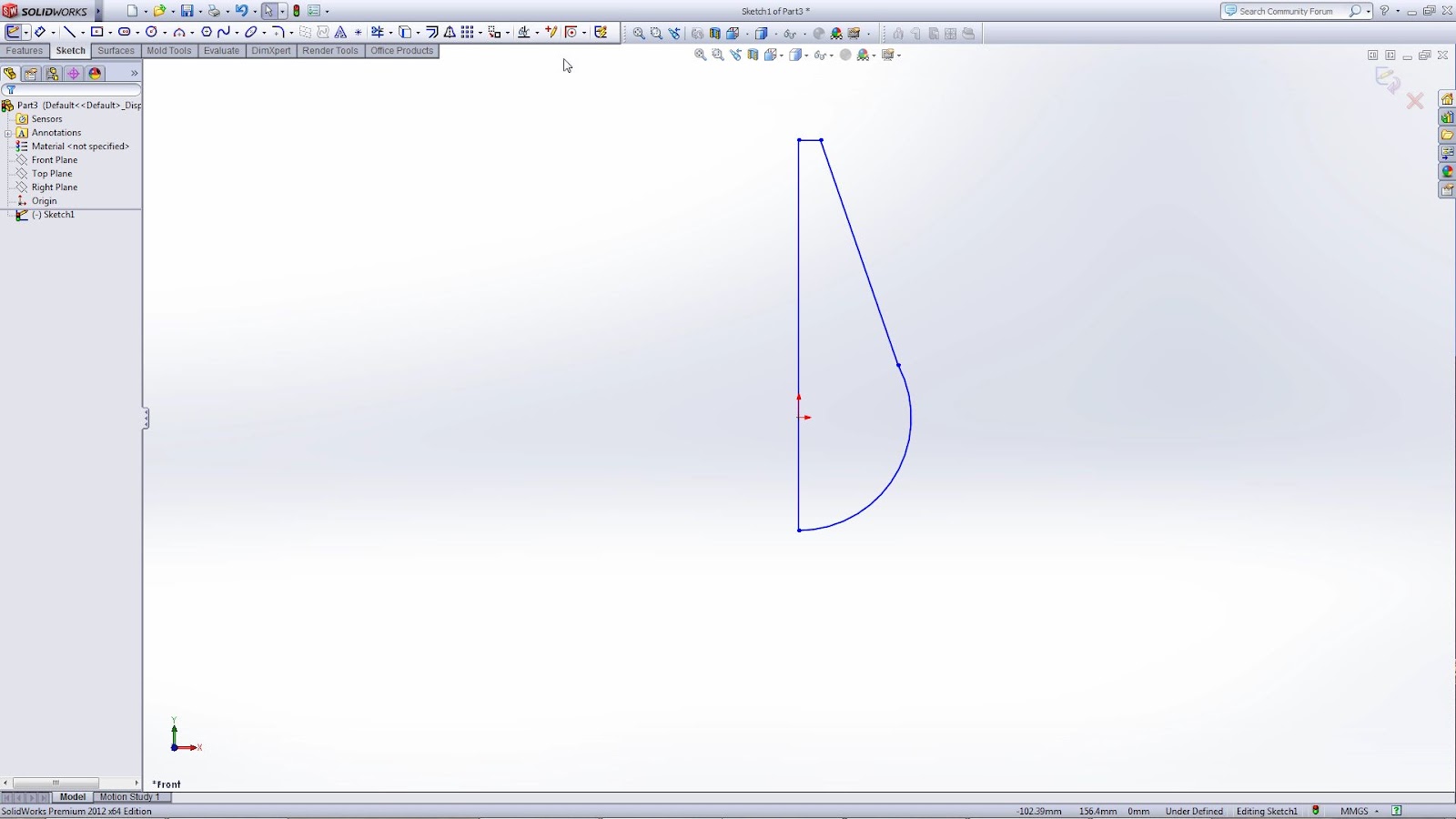Open the Display Style dropdown
Image resolution: width=1456 pixels, height=819 pixels.
(806, 55)
